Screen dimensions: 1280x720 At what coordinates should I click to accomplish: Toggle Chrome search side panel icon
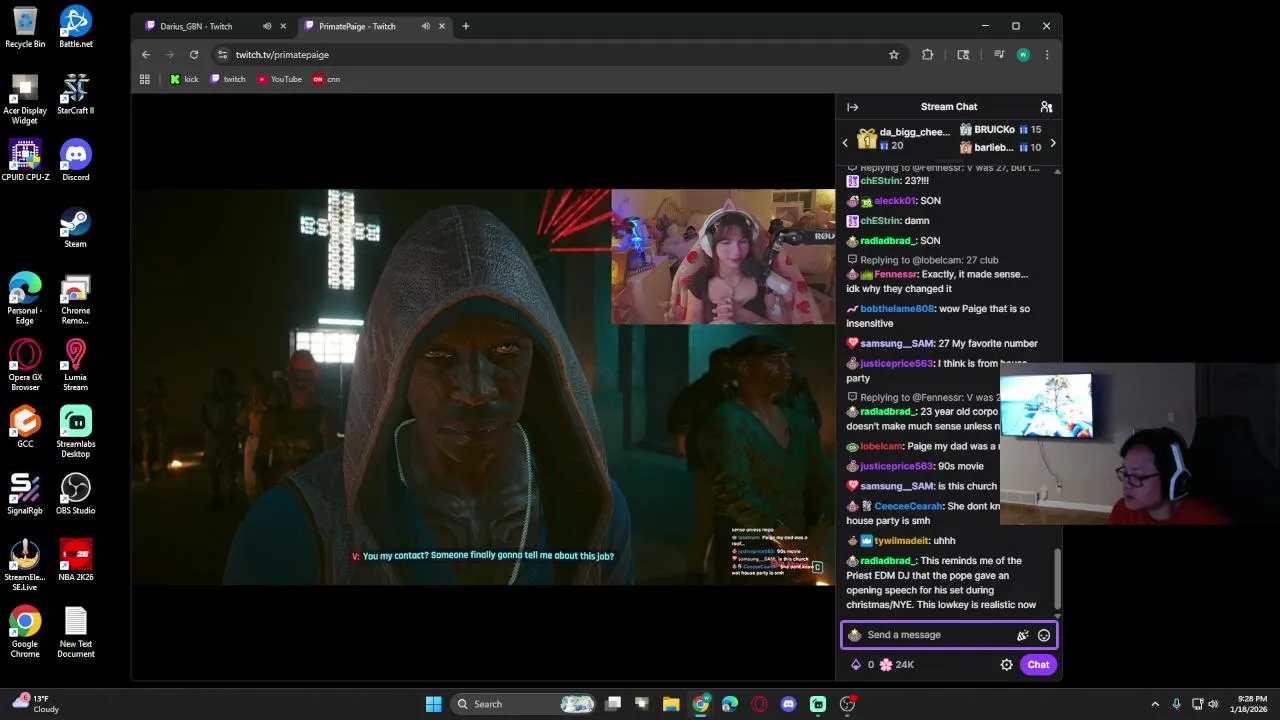[x=963, y=55]
